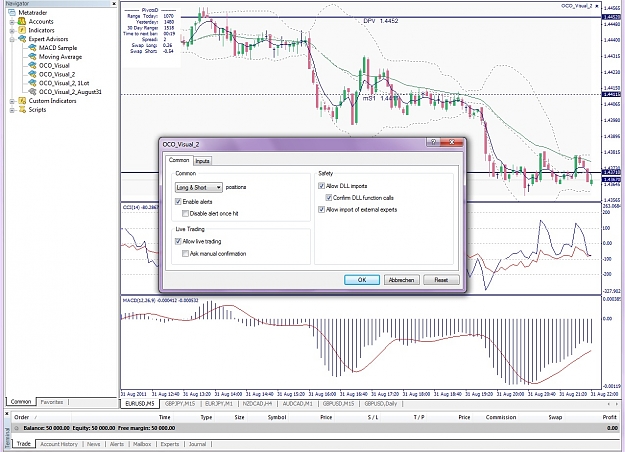This screenshot has height=452, width=625.
Task: Open the EURJPY,M1 chart tab
Action: pyautogui.click(x=218, y=404)
